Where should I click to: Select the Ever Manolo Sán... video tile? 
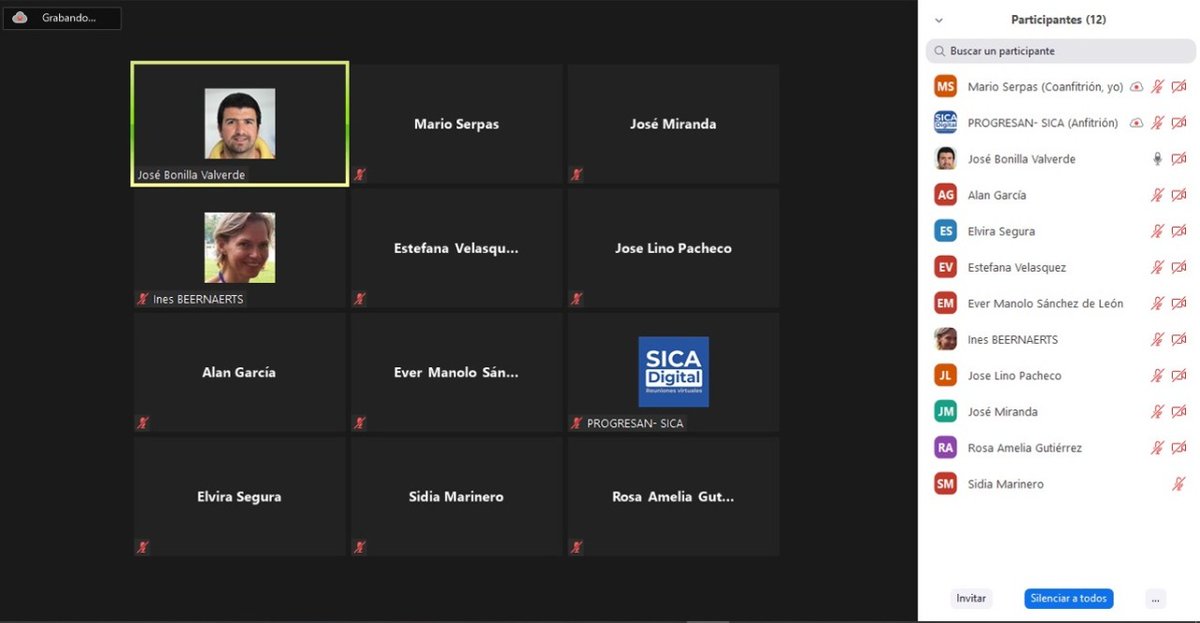pos(456,372)
